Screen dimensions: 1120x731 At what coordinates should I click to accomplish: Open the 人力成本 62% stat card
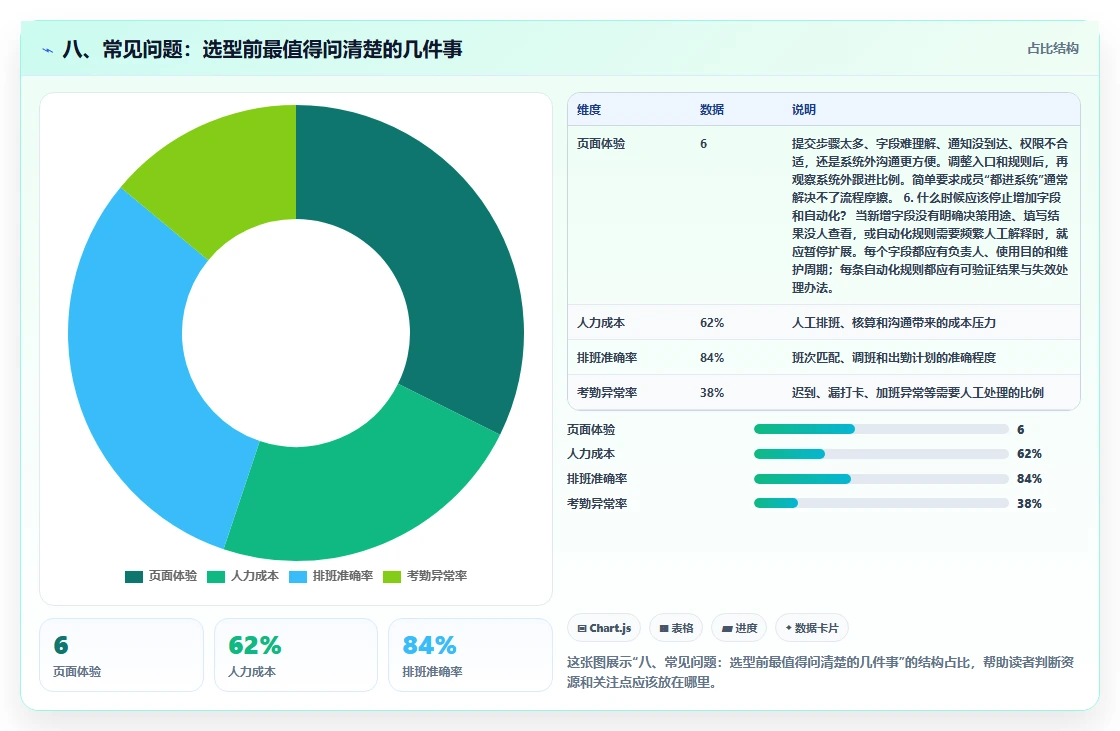(296, 655)
